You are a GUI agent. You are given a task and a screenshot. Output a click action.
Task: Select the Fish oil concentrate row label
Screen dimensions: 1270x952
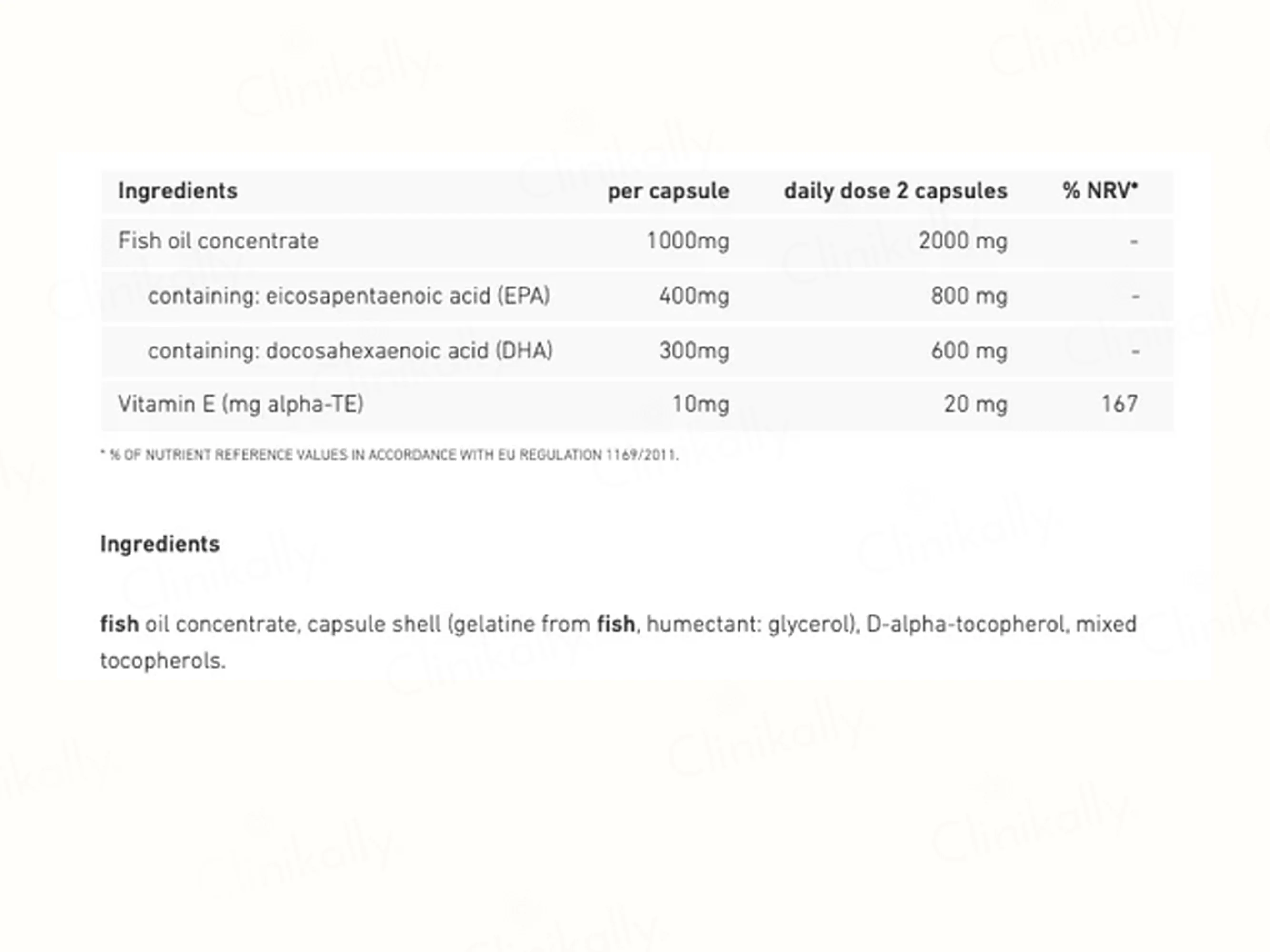pyautogui.click(x=218, y=241)
